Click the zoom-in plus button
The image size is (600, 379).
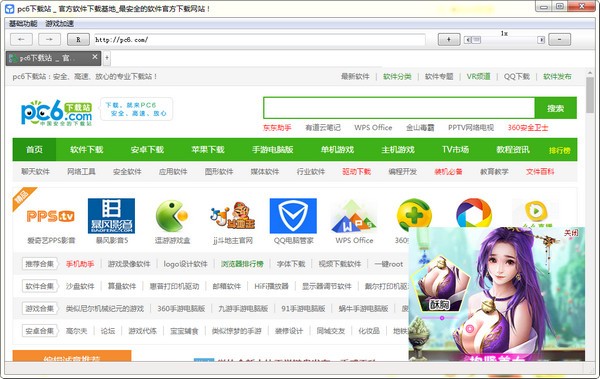point(448,39)
